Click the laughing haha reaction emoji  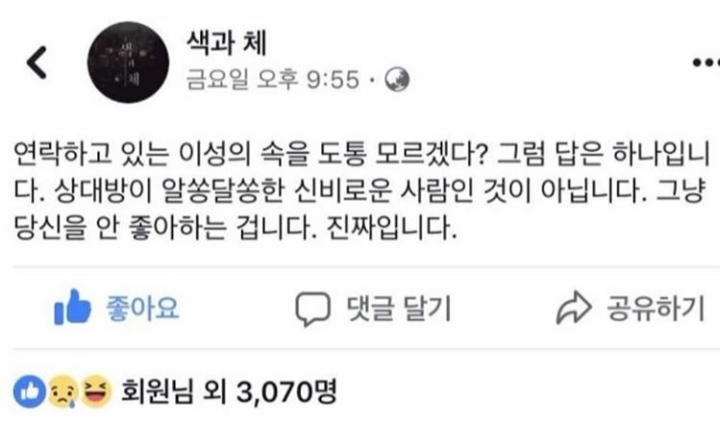tap(96, 392)
